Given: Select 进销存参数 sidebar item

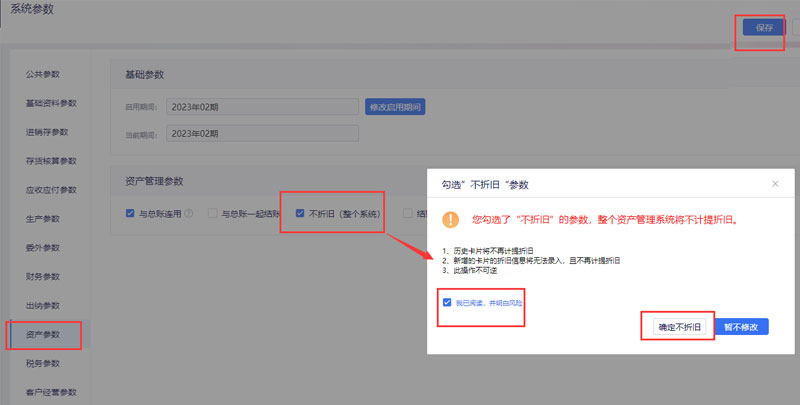Looking at the screenshot, I should (47, 132).
